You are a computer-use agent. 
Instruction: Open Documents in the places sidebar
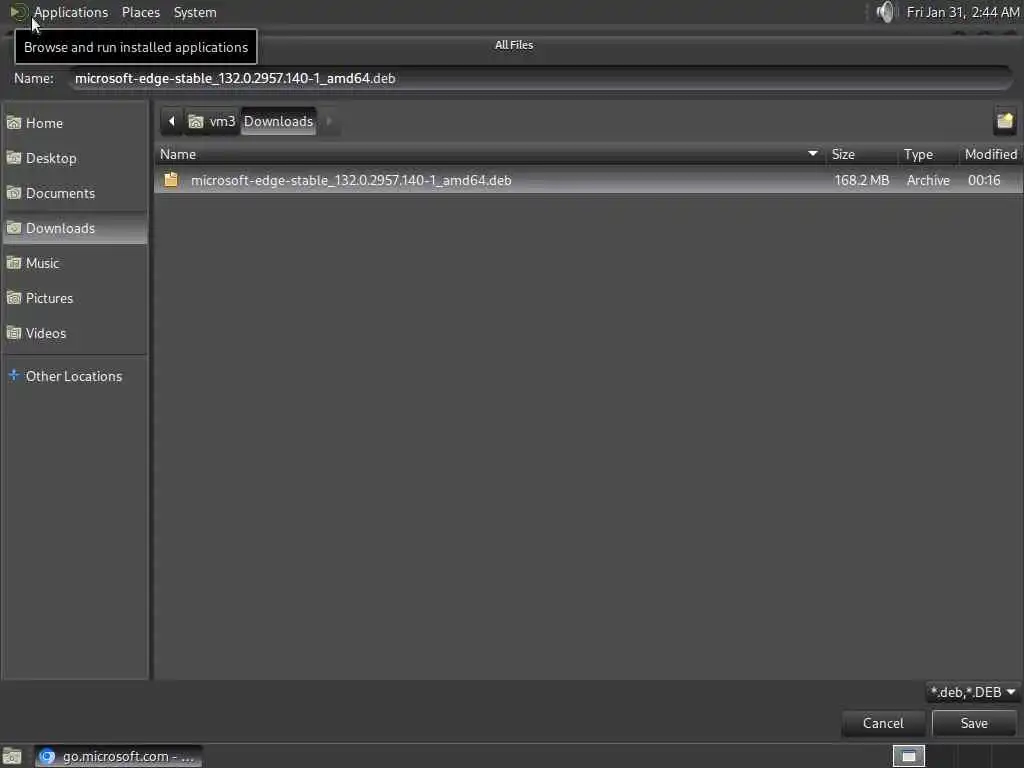pos(75,193)
